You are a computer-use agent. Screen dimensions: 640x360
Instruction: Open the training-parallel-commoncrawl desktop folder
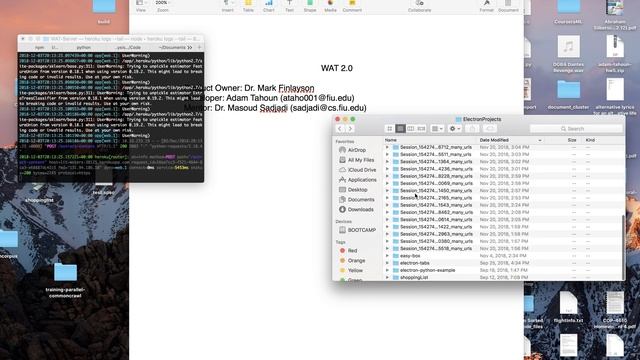point(65,280)
